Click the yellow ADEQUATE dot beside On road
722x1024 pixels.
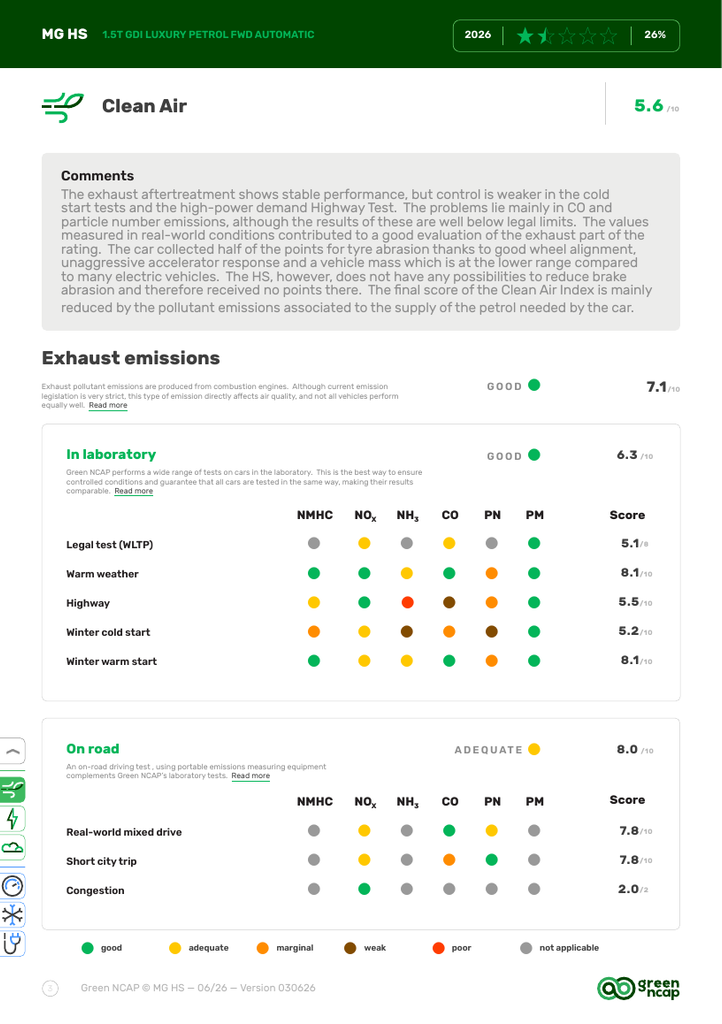[x=534, y=749]
